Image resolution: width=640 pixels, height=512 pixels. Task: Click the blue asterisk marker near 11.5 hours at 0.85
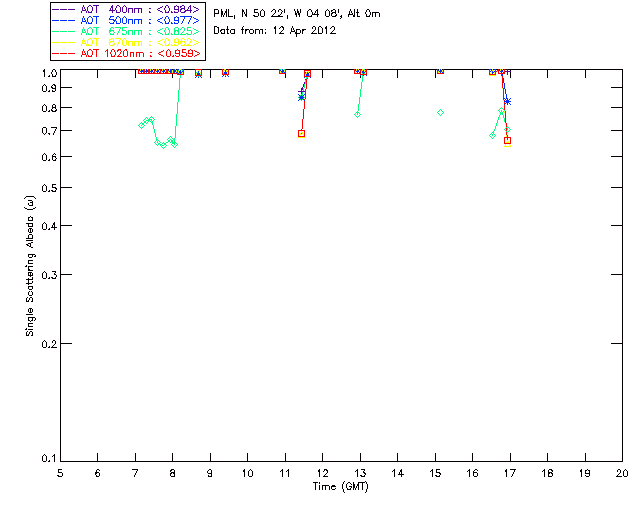[301, 97]
